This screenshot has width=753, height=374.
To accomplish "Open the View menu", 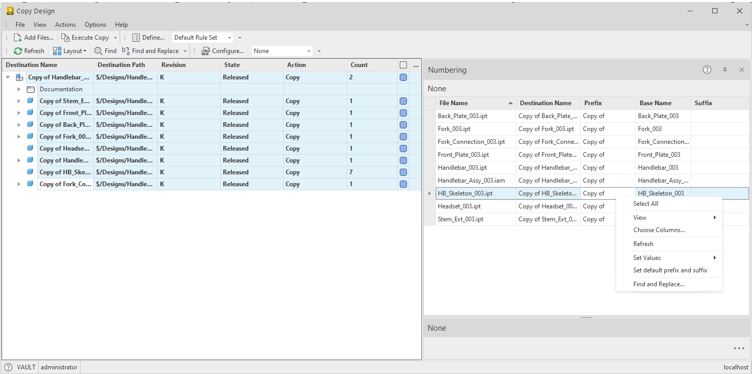I will click(40, 24).
